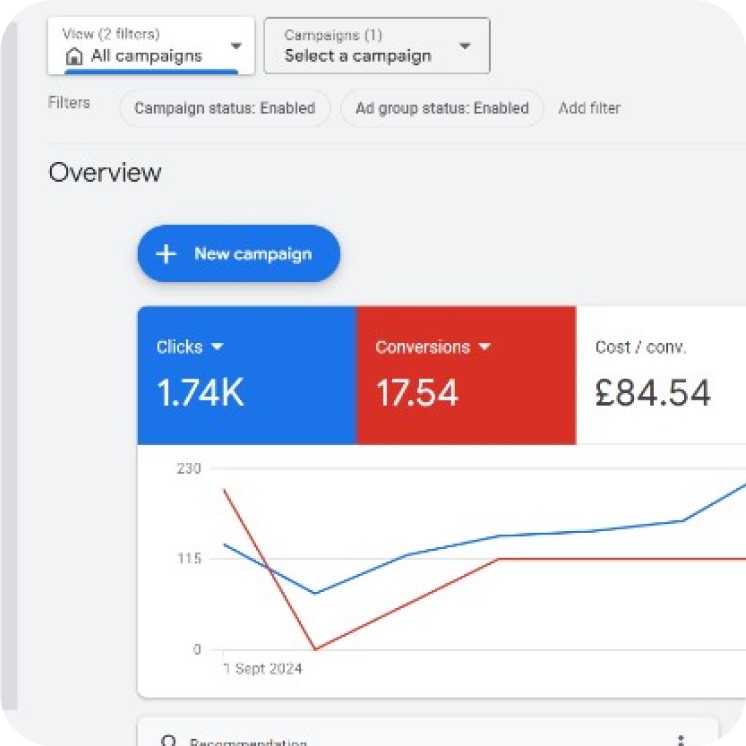The image size is (746, 746).
Task: Click the Overview page heading
Action: (x=105, y=172)
